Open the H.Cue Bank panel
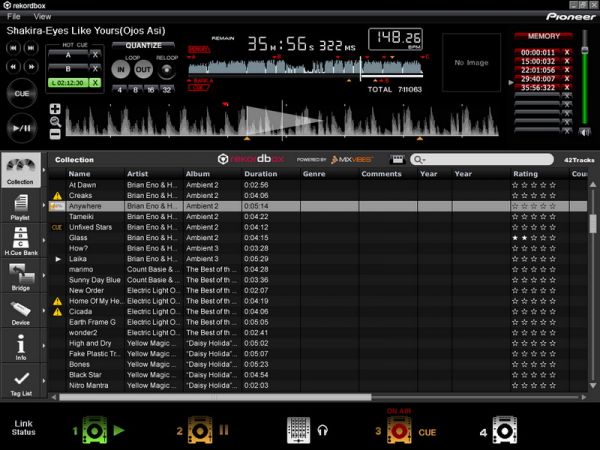Screen dimensions: 600x450 pos(21,241)
